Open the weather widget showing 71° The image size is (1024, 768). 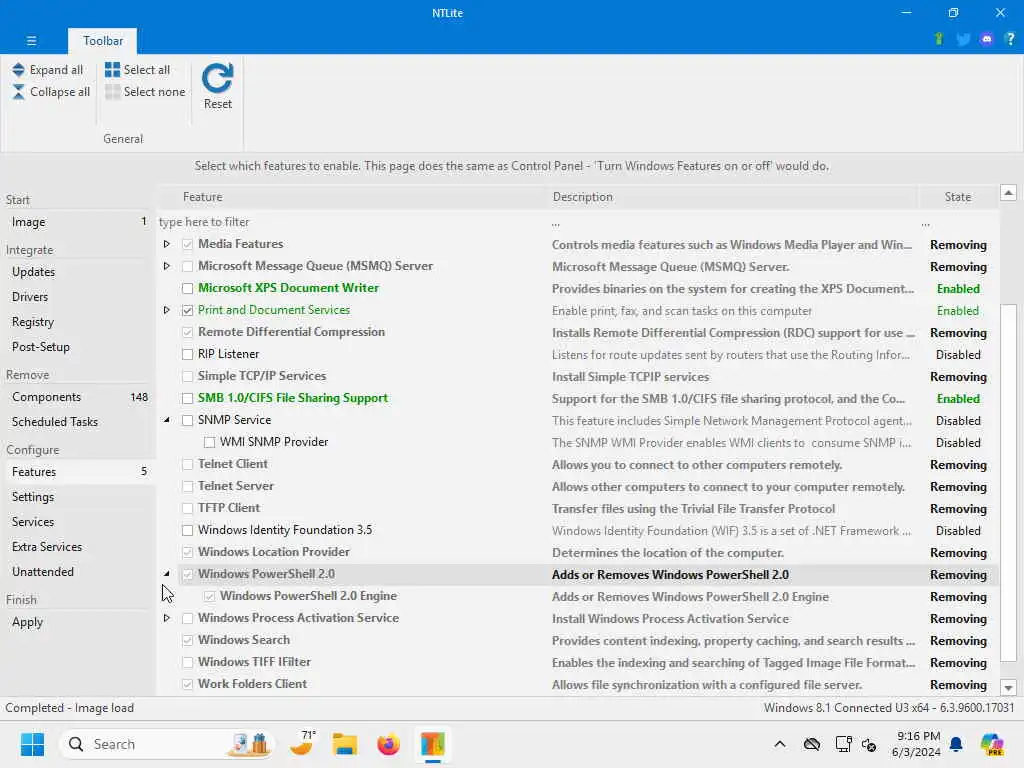click(303, 743)
